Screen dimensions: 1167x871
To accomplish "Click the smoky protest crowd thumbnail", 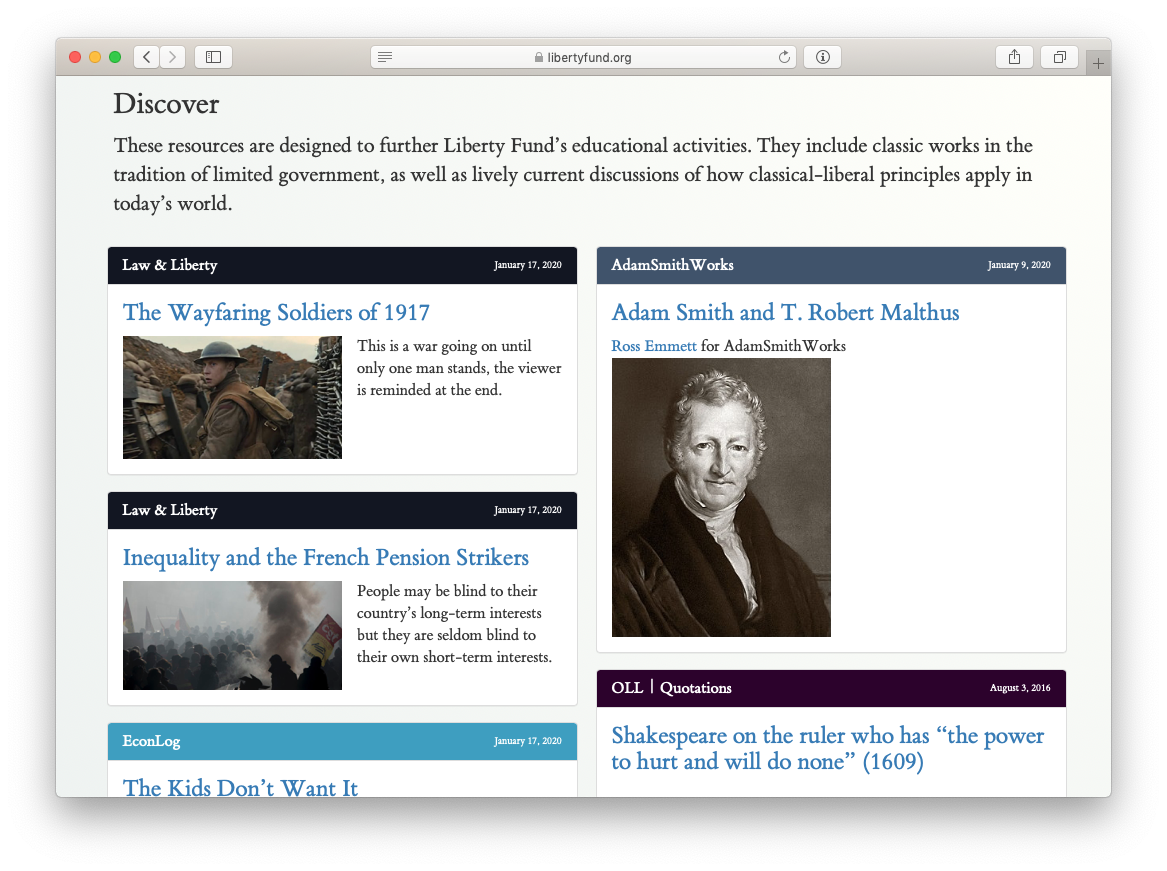I will pyautogui.click(x=232, y=635).
